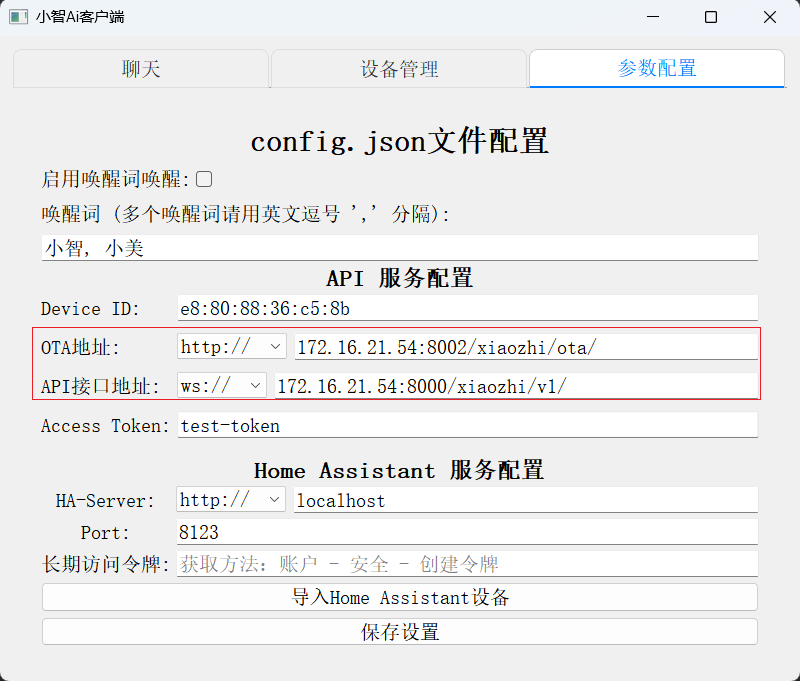Open the HA-Server http:// protocol dropdown

(231, 500)
